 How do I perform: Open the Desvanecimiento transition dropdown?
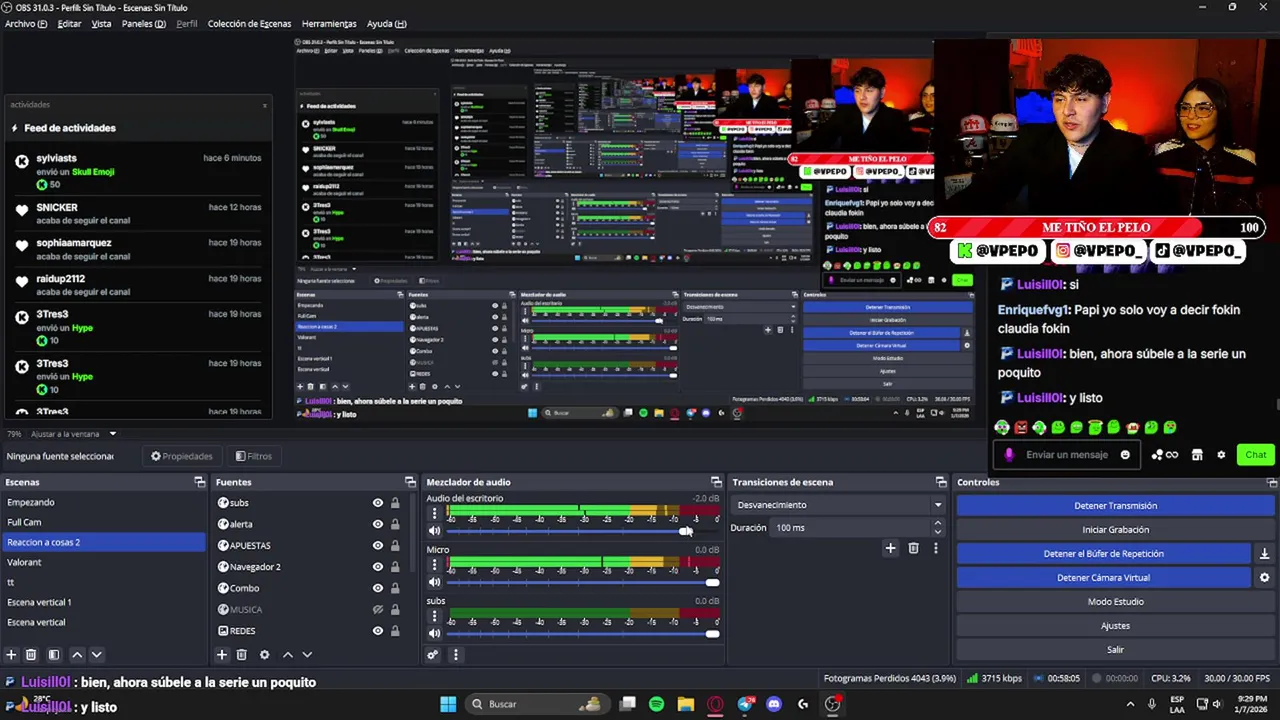[x=838, y=505]
